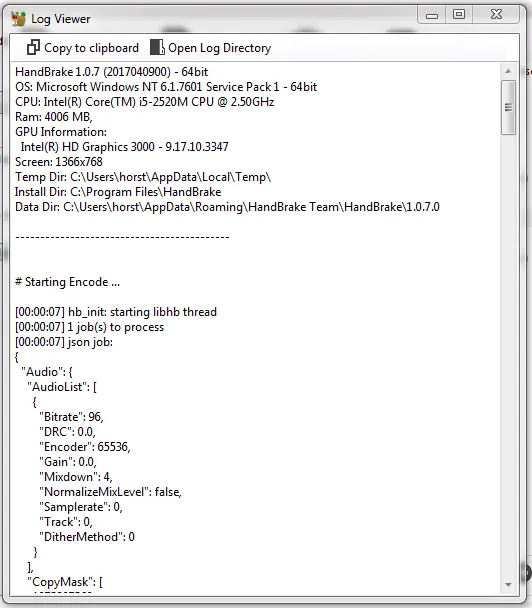This screenshot has height=608, width=532.
Task: Click the 'HandBrake 1.0.7 (2017040900) - 64bit' line
Action: tap(112, 72)
